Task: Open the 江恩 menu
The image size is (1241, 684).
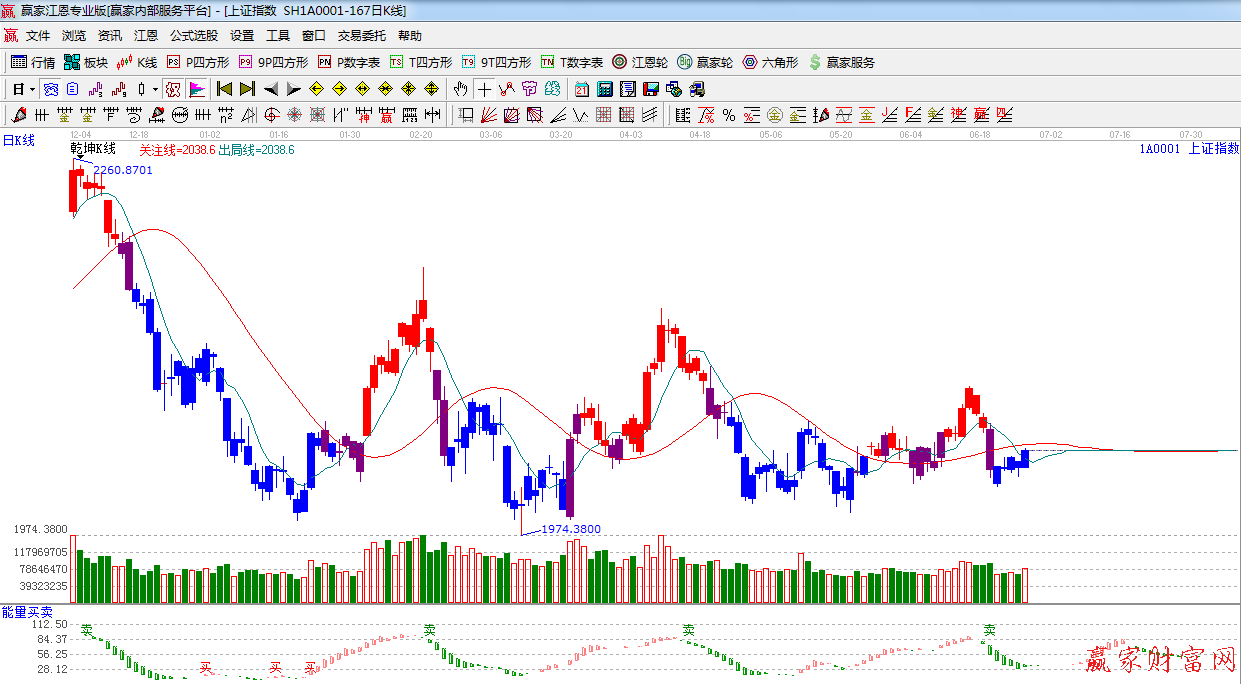Action: coord(146,36)
